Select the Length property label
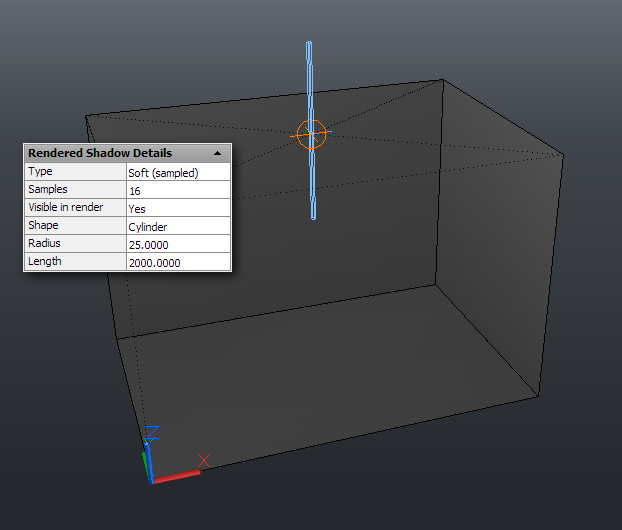622x530 pixels. 45,261
